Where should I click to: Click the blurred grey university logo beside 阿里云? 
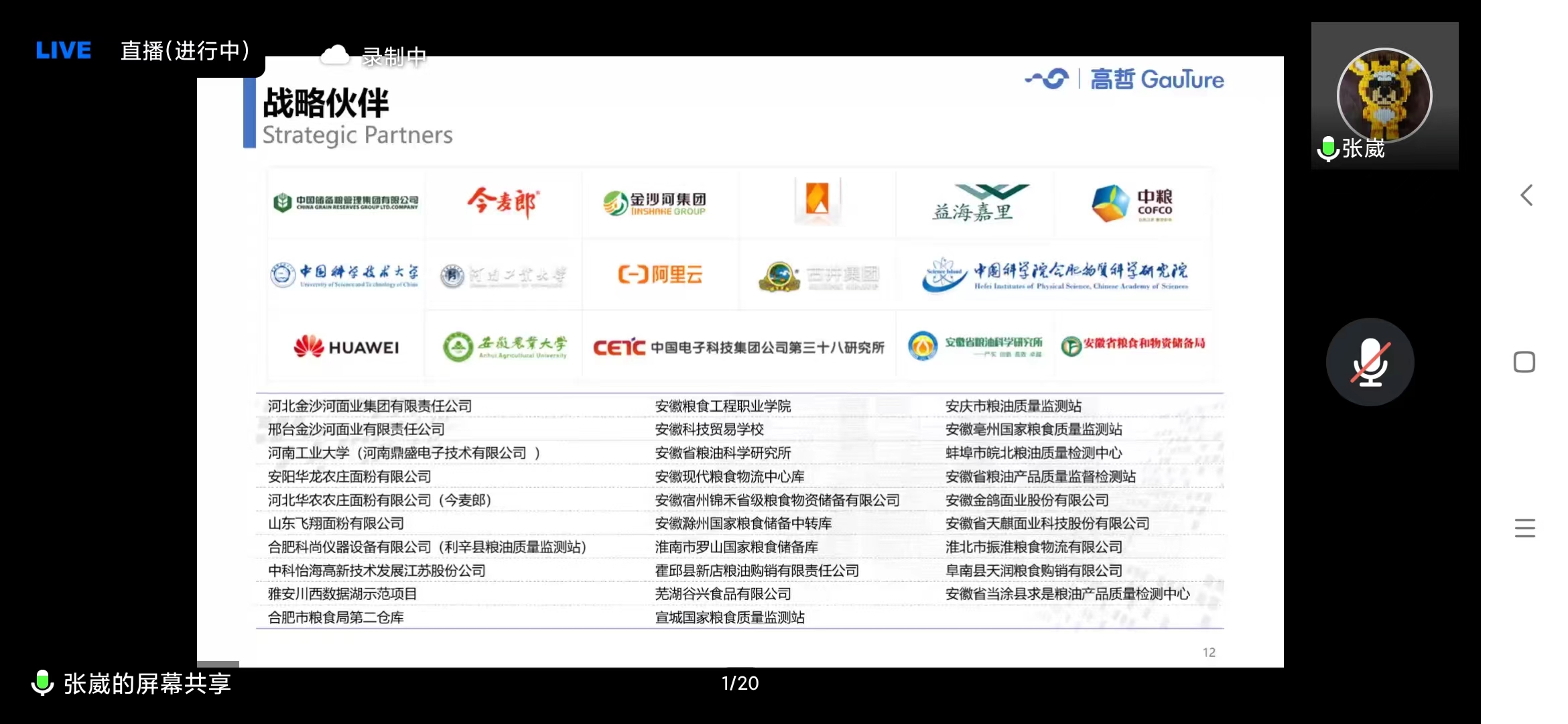503,275
